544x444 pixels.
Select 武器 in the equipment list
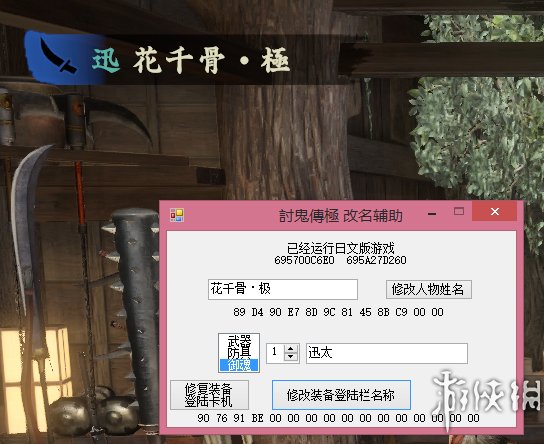click(239, 341)
